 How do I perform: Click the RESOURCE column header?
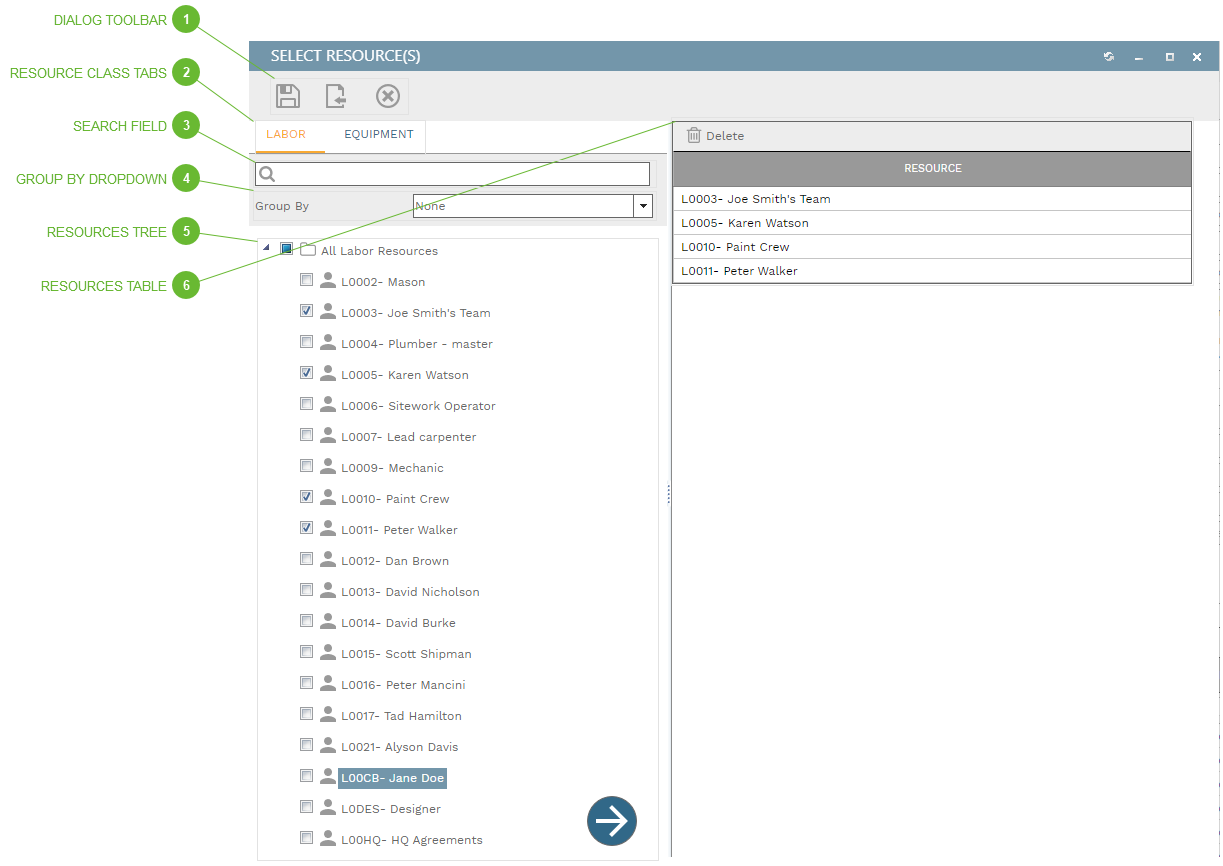point(932,169)
